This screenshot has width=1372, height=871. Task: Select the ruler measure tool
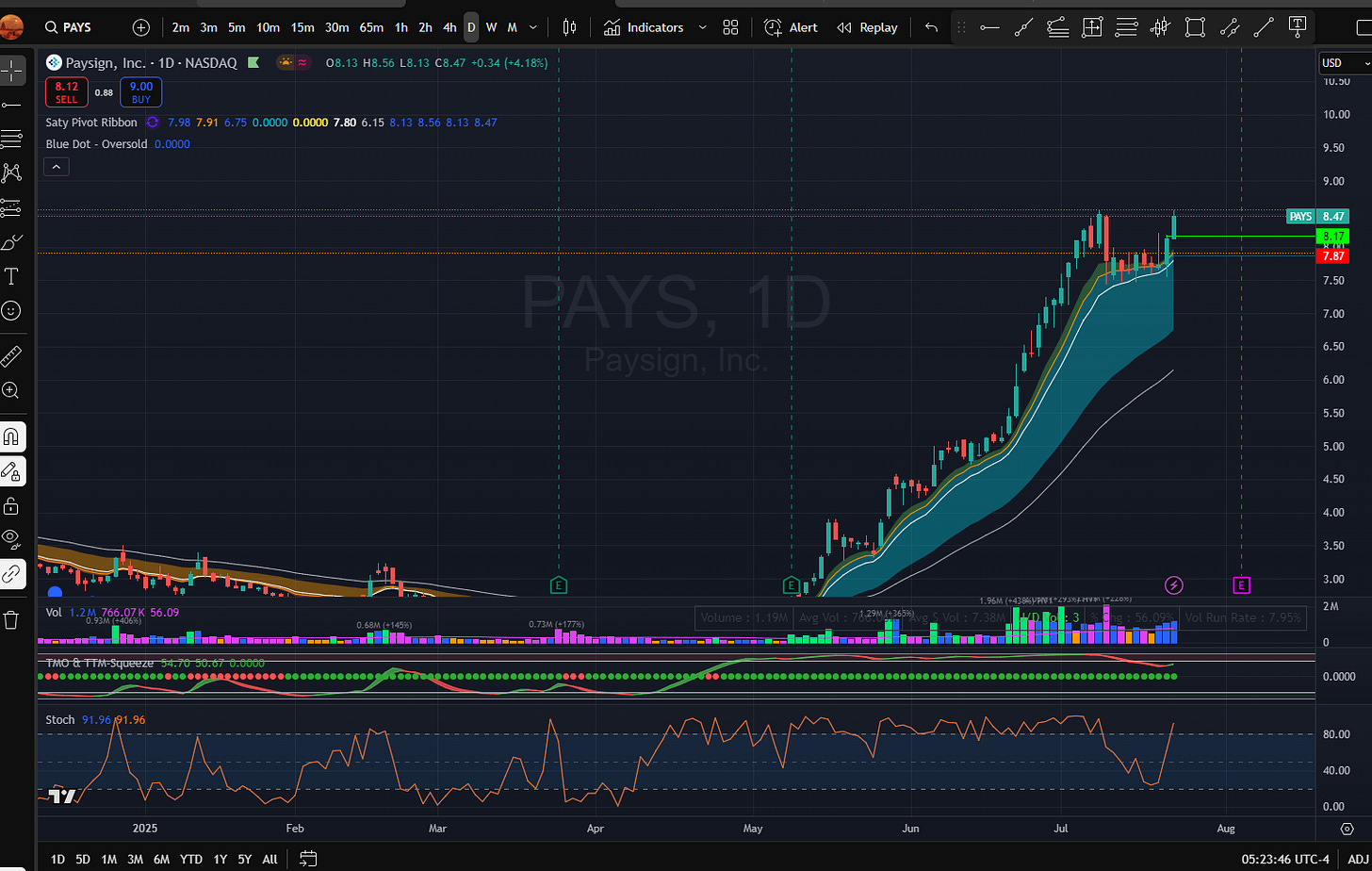tap(11, 356)
